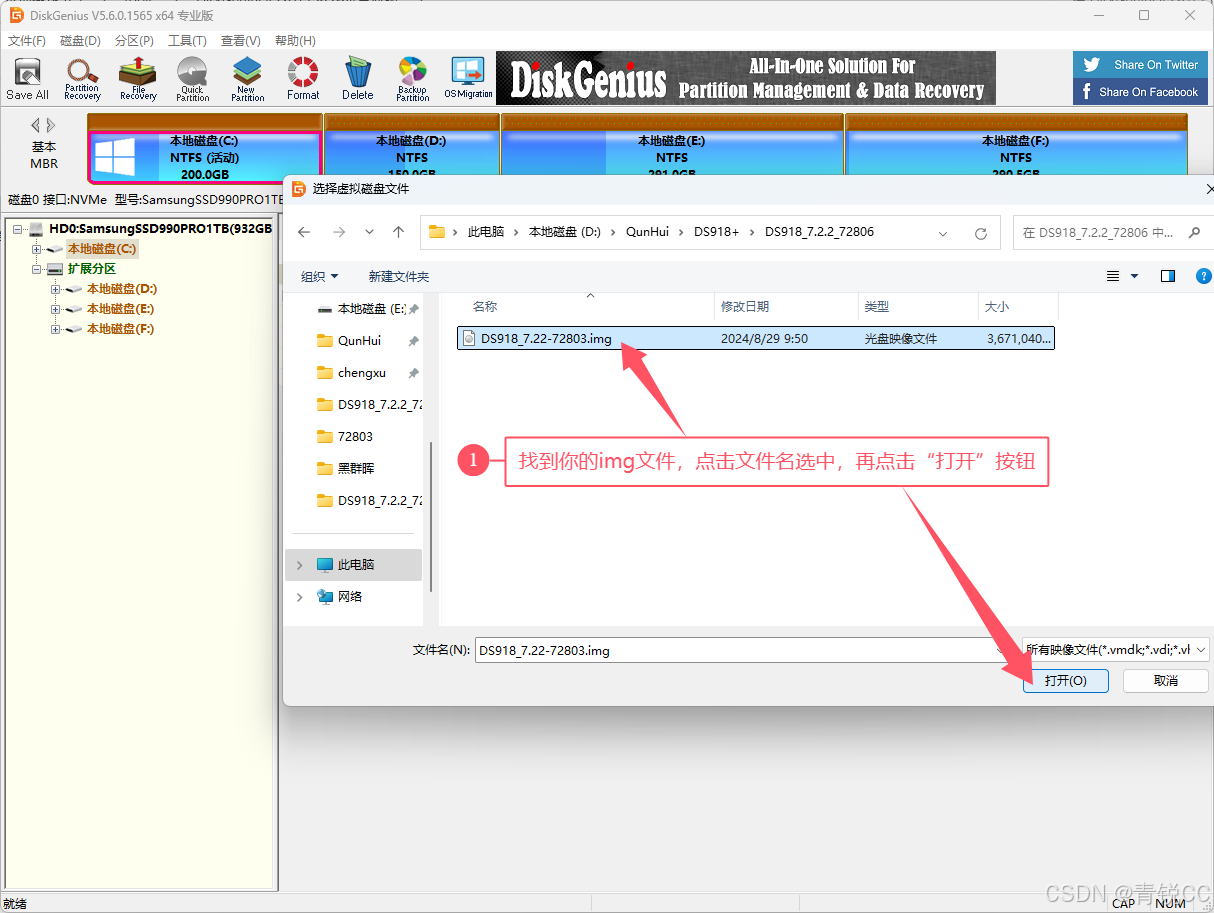Open the 分区(P) menu
This screenshot has height=913, width=1214.
[134, 41]
